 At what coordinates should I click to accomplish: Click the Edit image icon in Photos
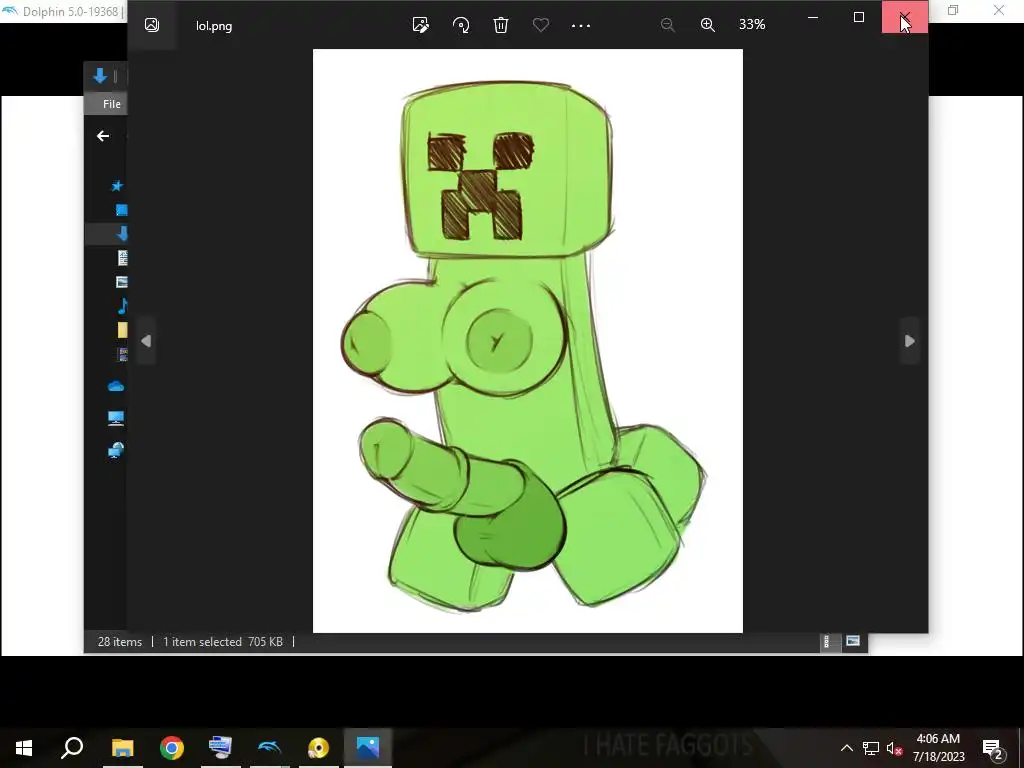point(421,25)
